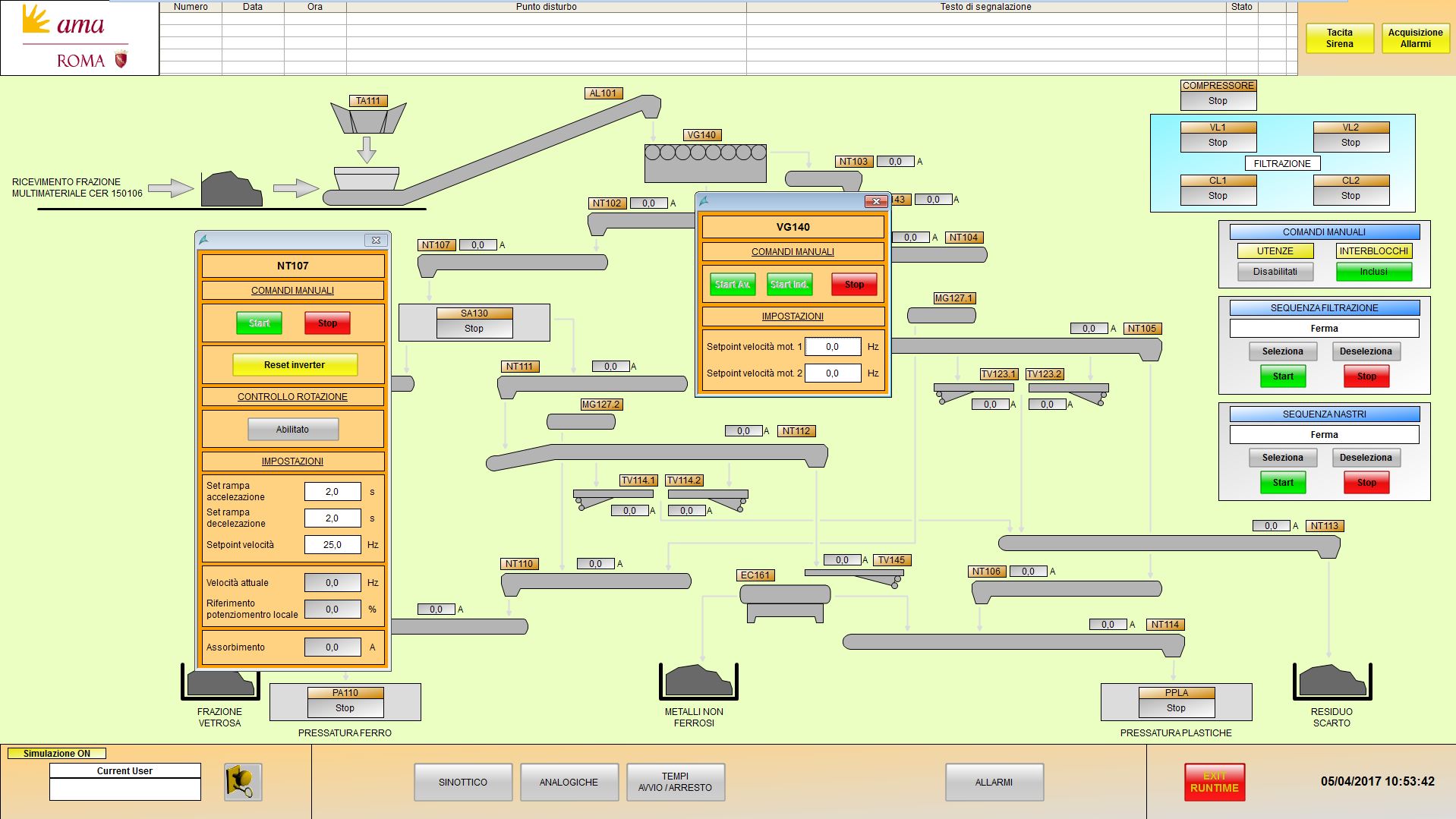Click Setpoint velocità mot. 1 field
The image size is (1456, 819).
(833, 347)
